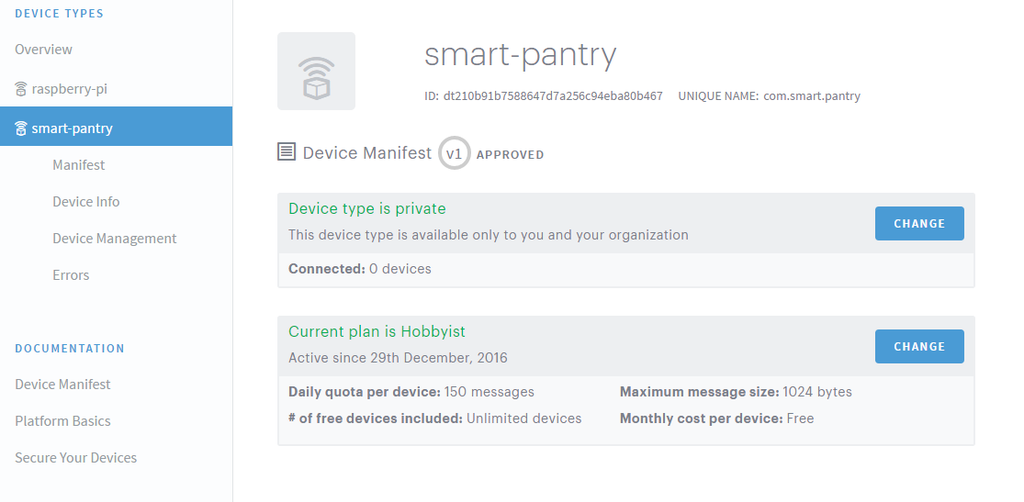
Task: Show the Errors subsection
Action: [70, 275]
